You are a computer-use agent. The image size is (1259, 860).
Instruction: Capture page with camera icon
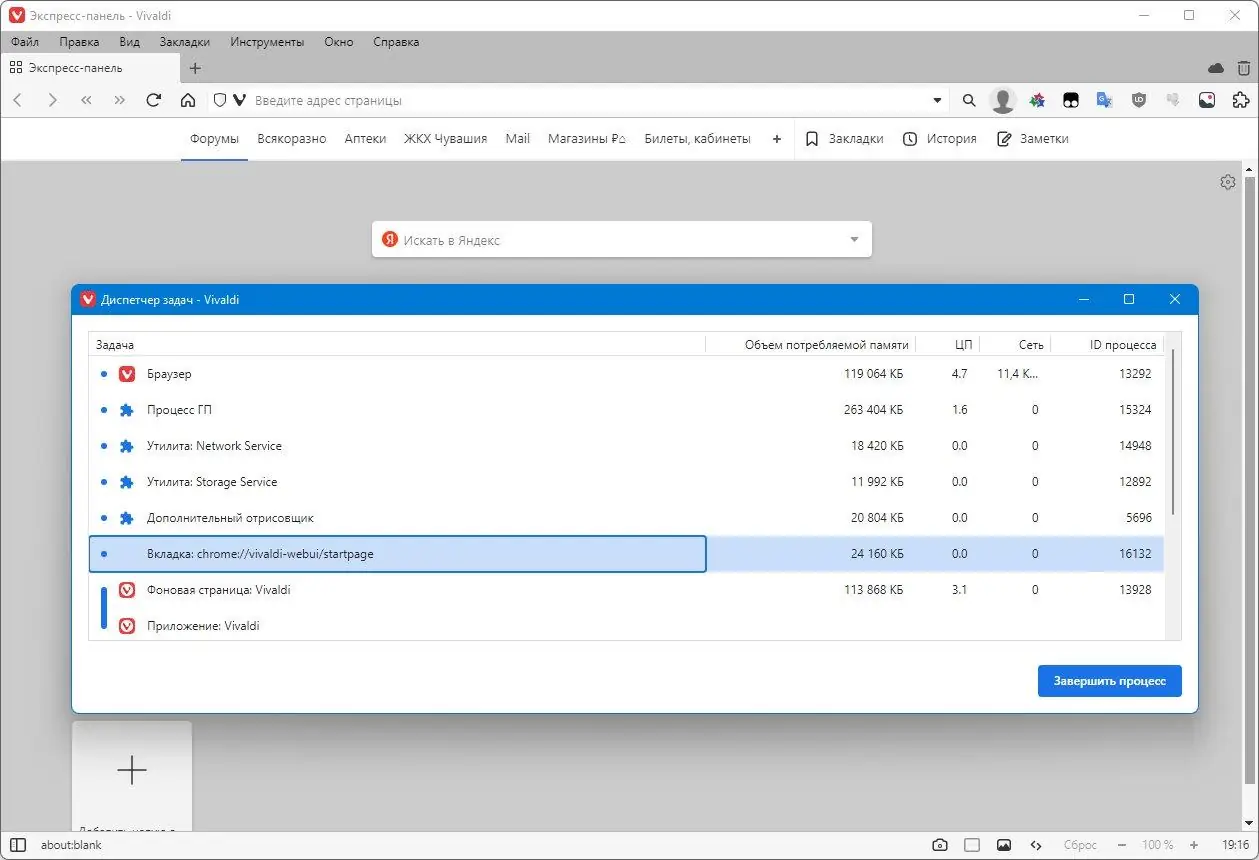[939, 845]
